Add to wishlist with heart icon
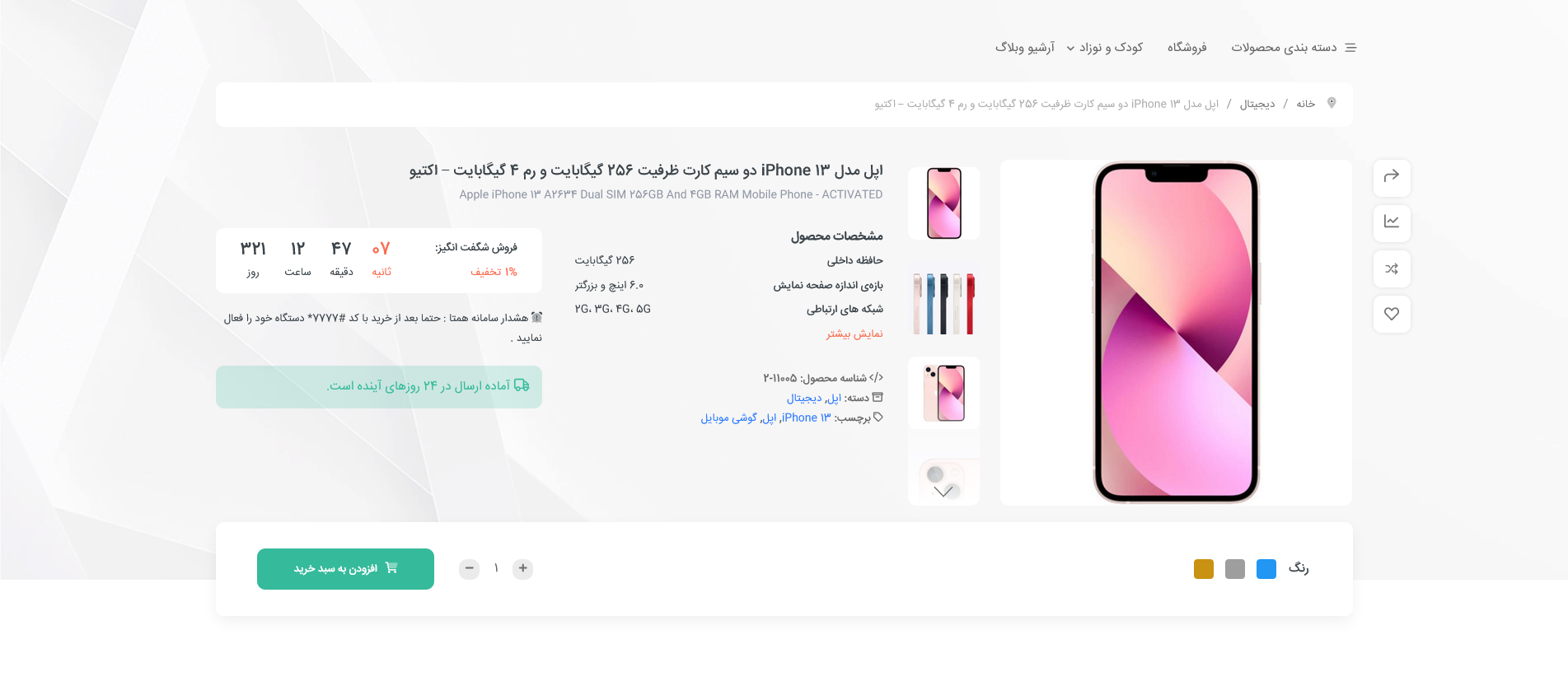Viewport: 1568px width, 700px height. click(x=1392, y=314)
